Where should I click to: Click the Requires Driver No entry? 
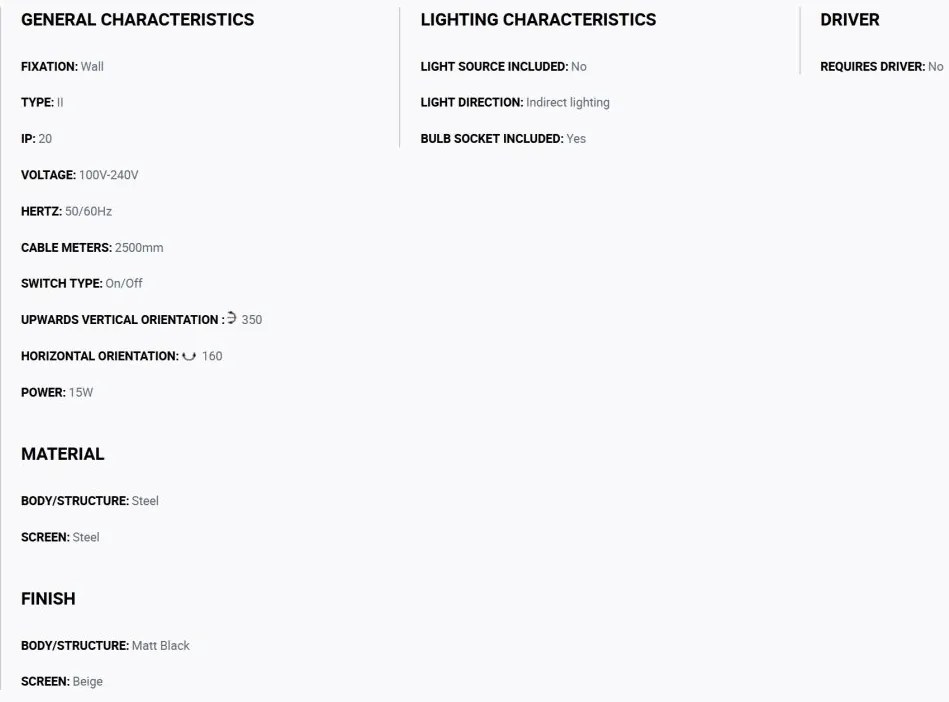coord(882,67)
